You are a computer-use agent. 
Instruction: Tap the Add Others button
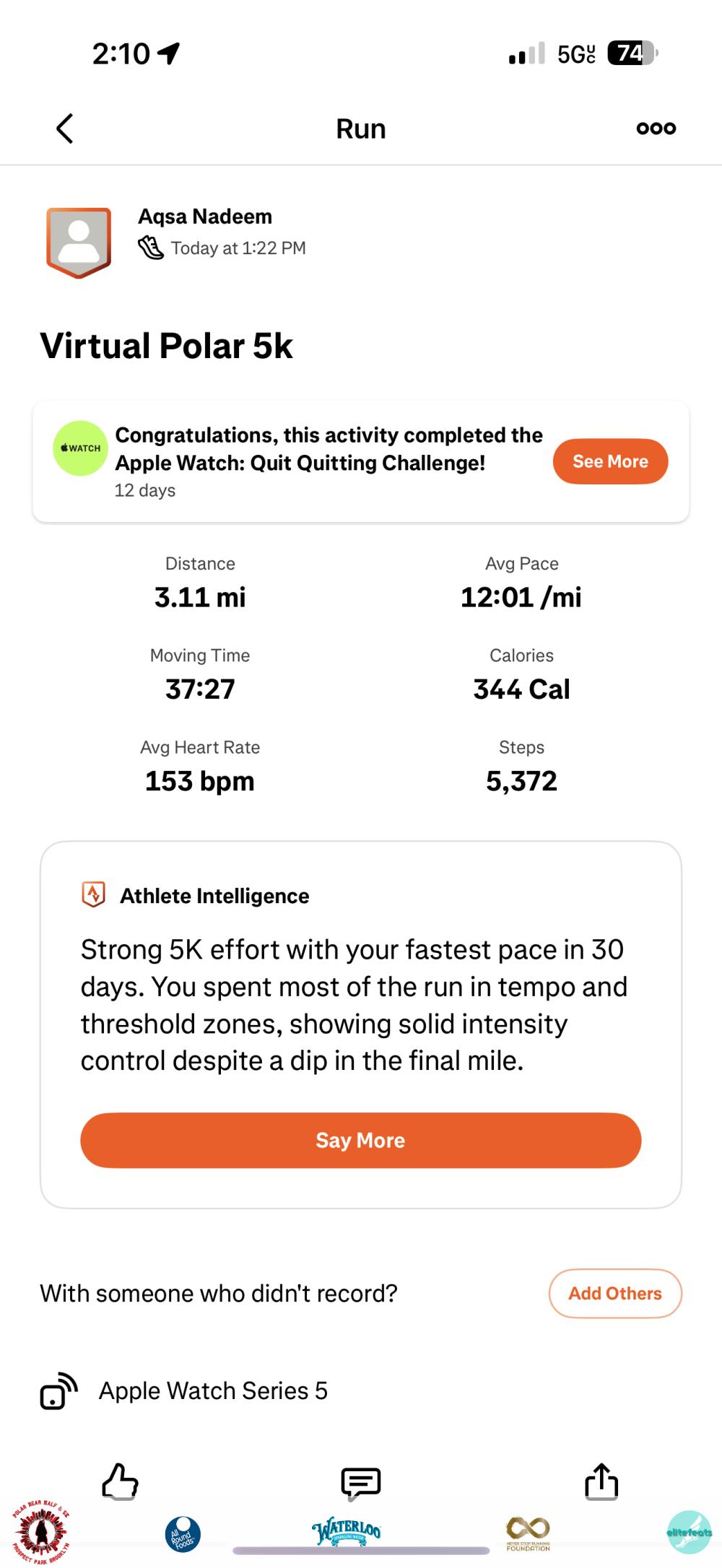(x=615, y=1293)
